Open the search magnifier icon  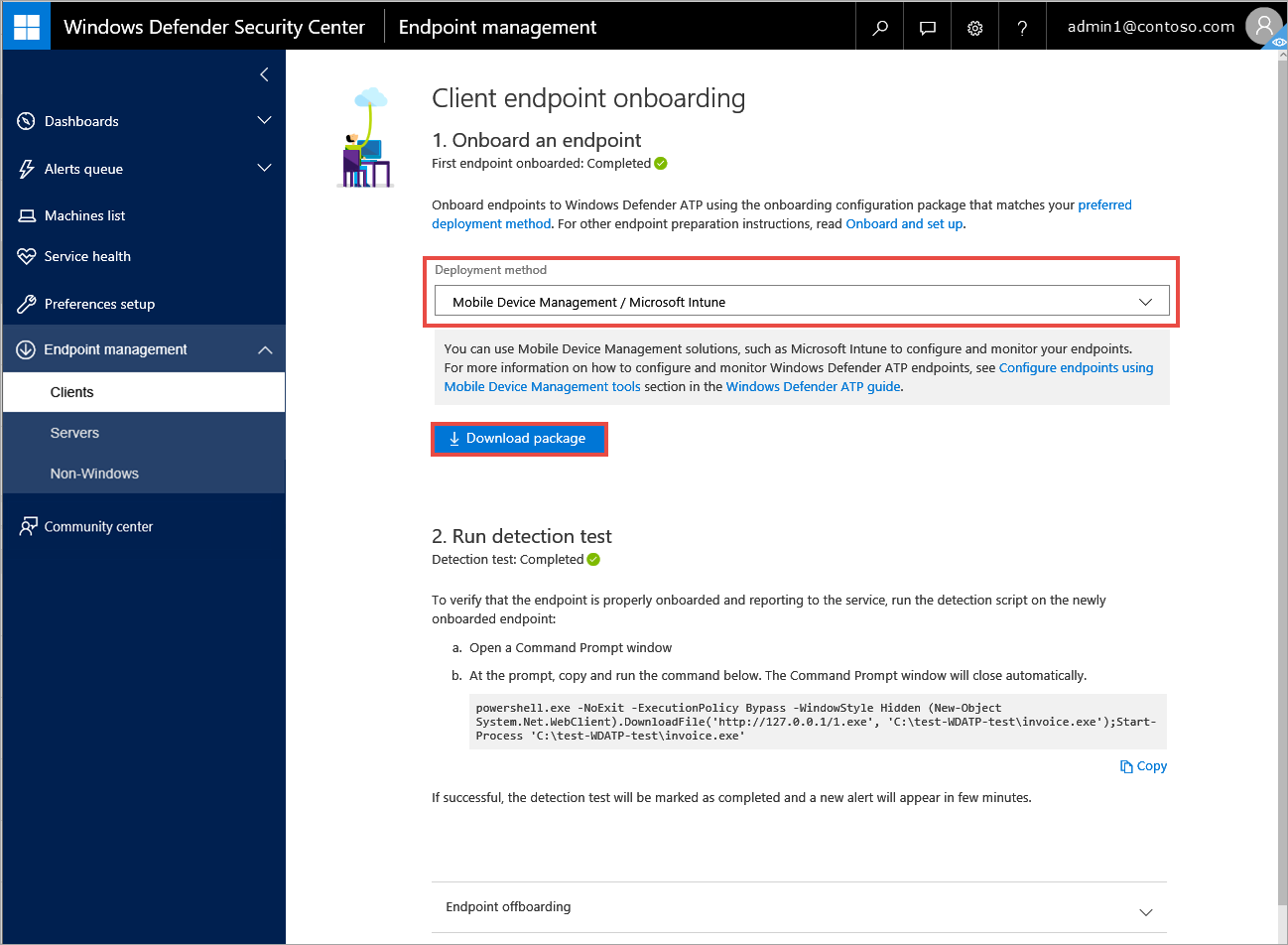coord(879,28)
